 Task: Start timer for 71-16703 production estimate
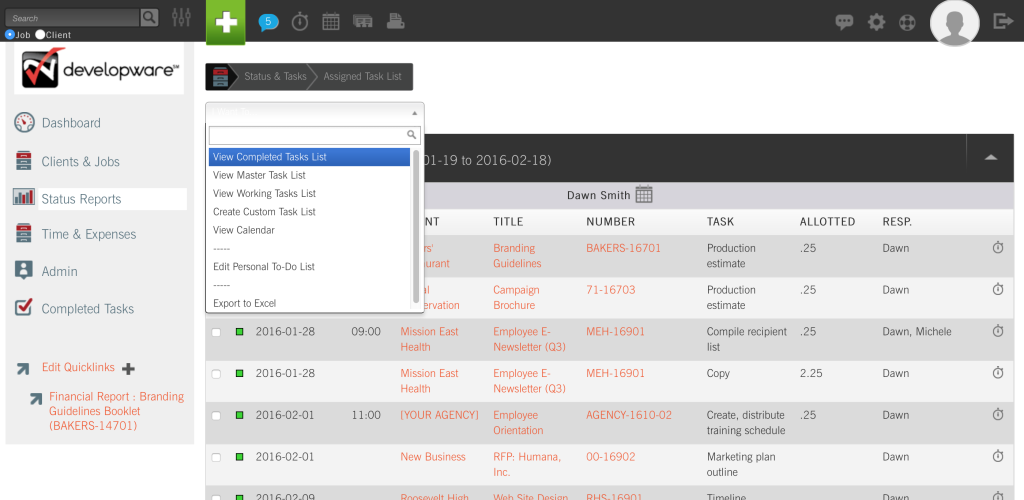998,289
